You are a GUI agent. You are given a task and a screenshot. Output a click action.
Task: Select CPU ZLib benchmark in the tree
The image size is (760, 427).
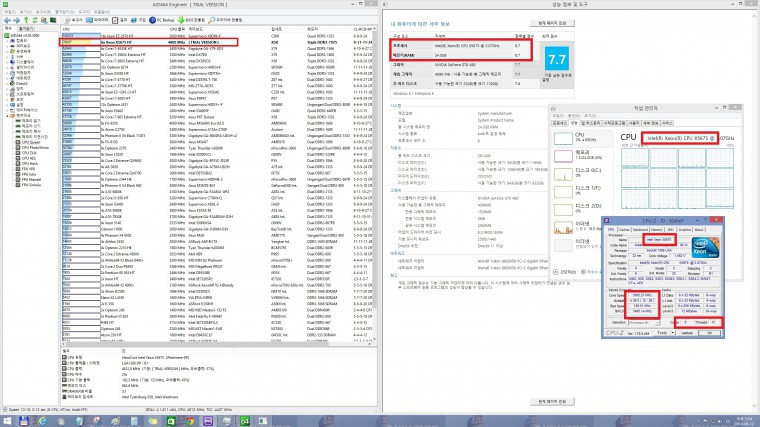[x=26, y=153]
